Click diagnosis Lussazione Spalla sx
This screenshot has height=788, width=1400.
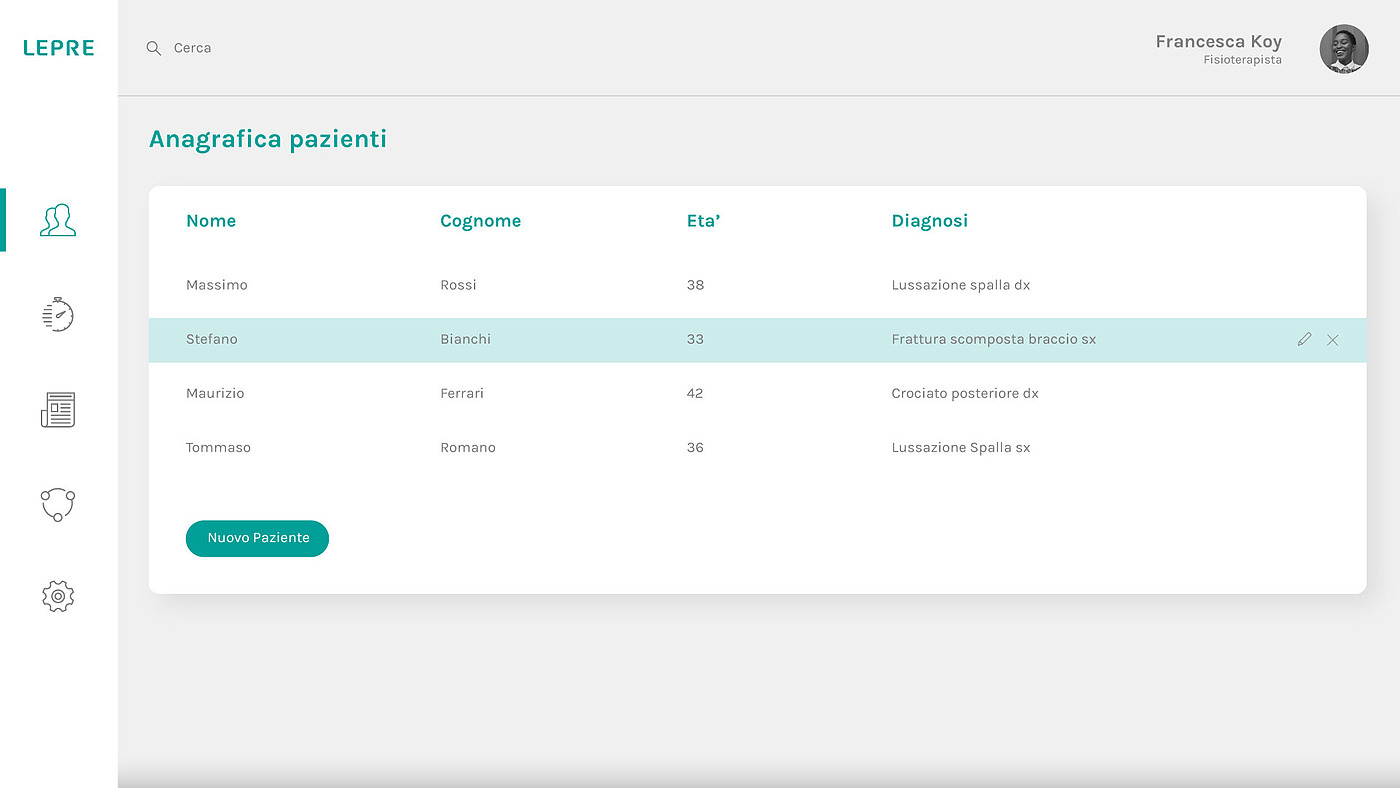tap(961, 447)
